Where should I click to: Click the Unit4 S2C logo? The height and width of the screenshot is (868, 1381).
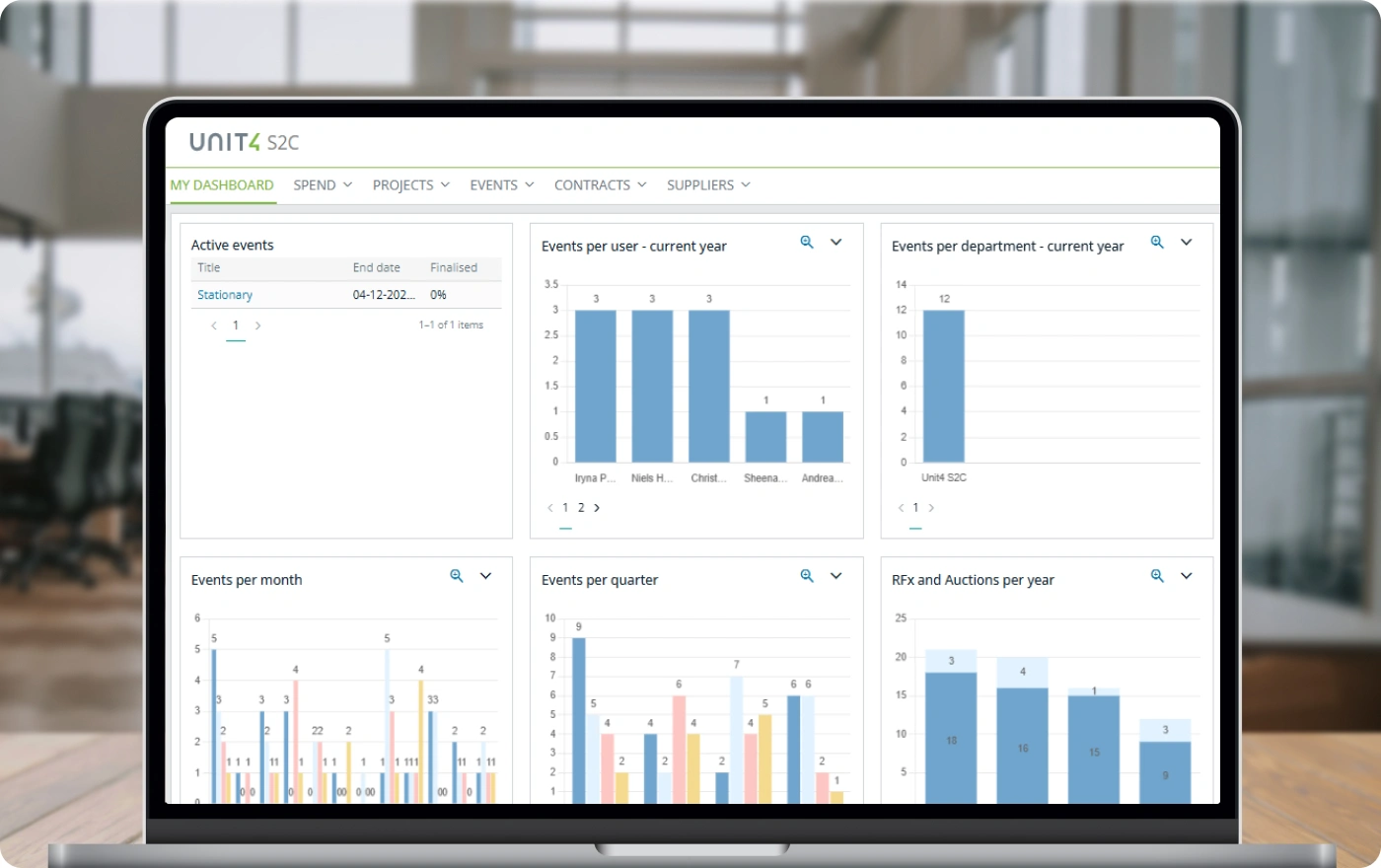click(x=244, y=142)
